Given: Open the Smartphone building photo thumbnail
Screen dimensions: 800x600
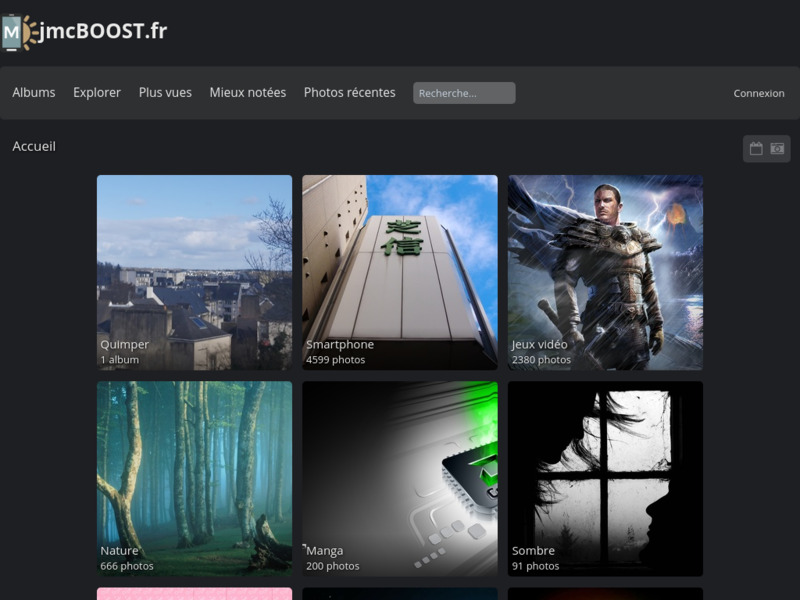Looking at the screenshot, I should [399, 260].
